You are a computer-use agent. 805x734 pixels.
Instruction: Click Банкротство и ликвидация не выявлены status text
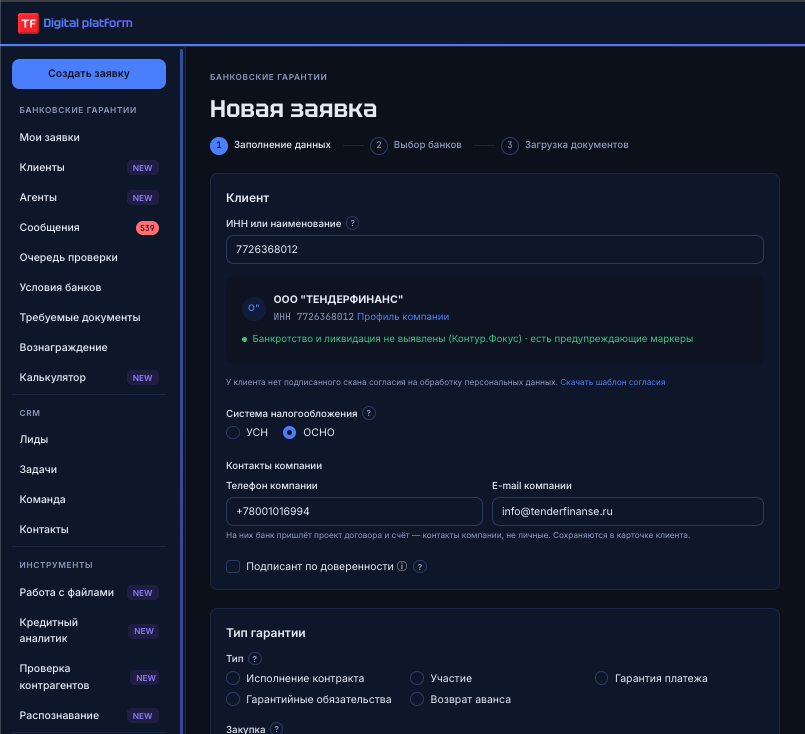tap(472, 339)
